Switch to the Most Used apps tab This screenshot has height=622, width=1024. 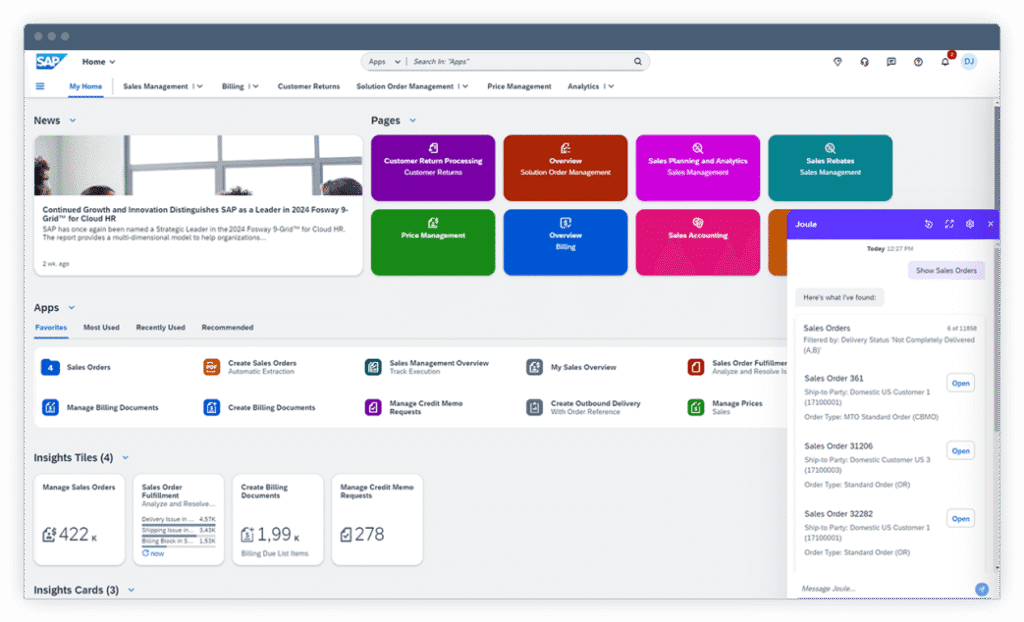tap(101, 327)
